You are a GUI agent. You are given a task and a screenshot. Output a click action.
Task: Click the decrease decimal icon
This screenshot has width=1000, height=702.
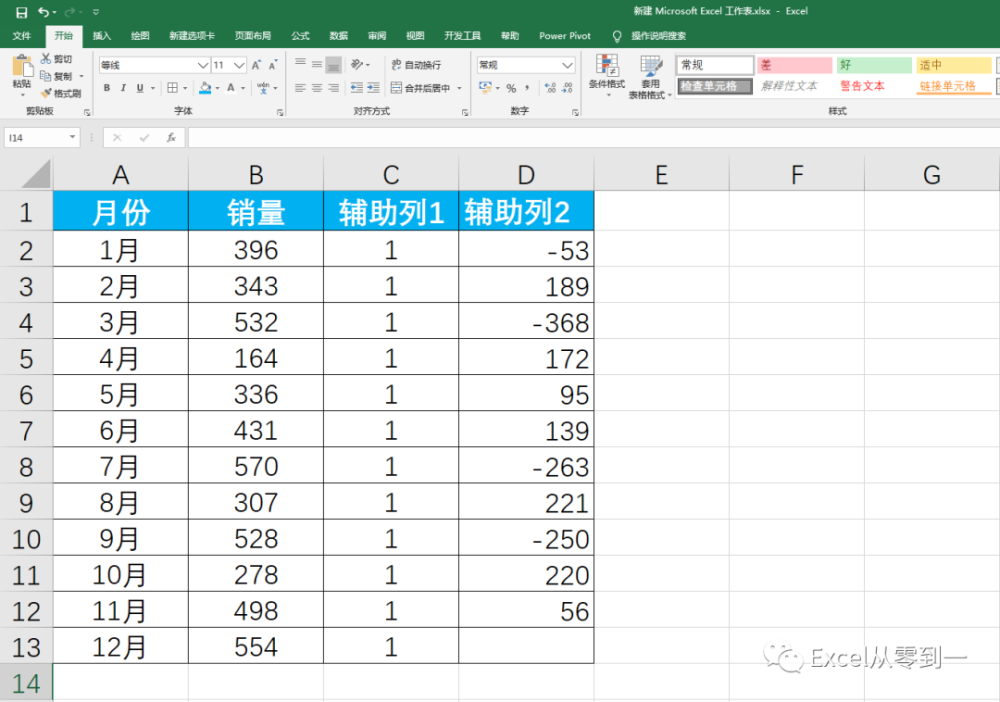tap(567, 88)
